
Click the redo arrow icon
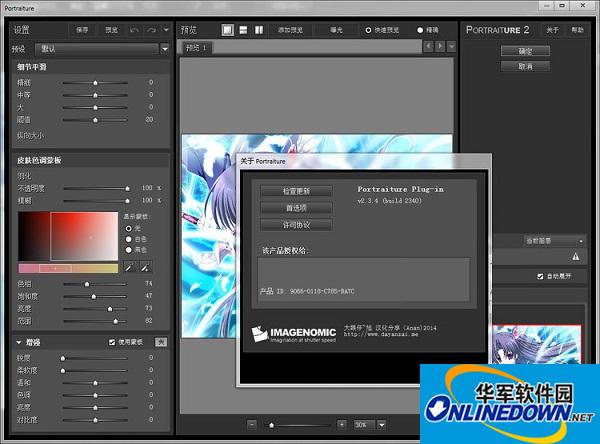click(x=151, y=30)
